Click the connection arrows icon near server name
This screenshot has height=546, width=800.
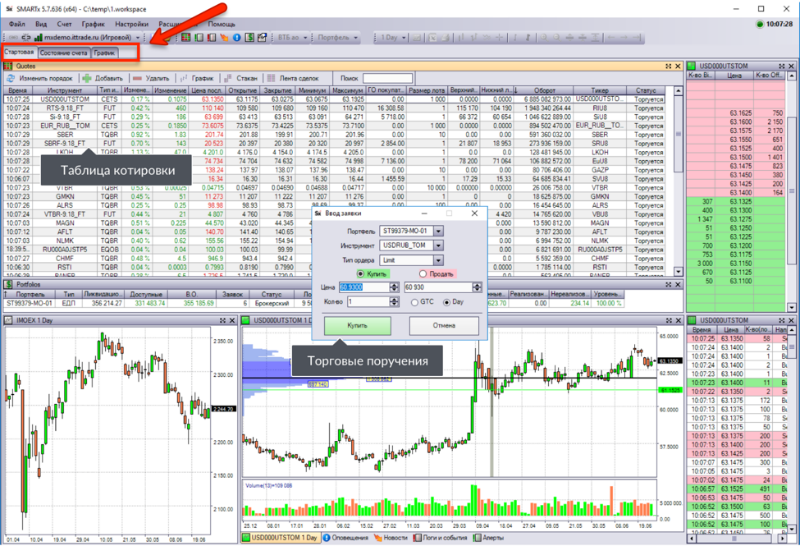tap(26, 37)
